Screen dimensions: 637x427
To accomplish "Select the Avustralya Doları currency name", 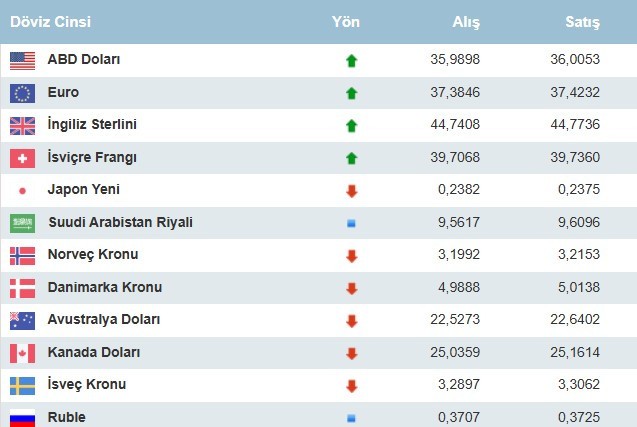I will [x=104, y=320].
